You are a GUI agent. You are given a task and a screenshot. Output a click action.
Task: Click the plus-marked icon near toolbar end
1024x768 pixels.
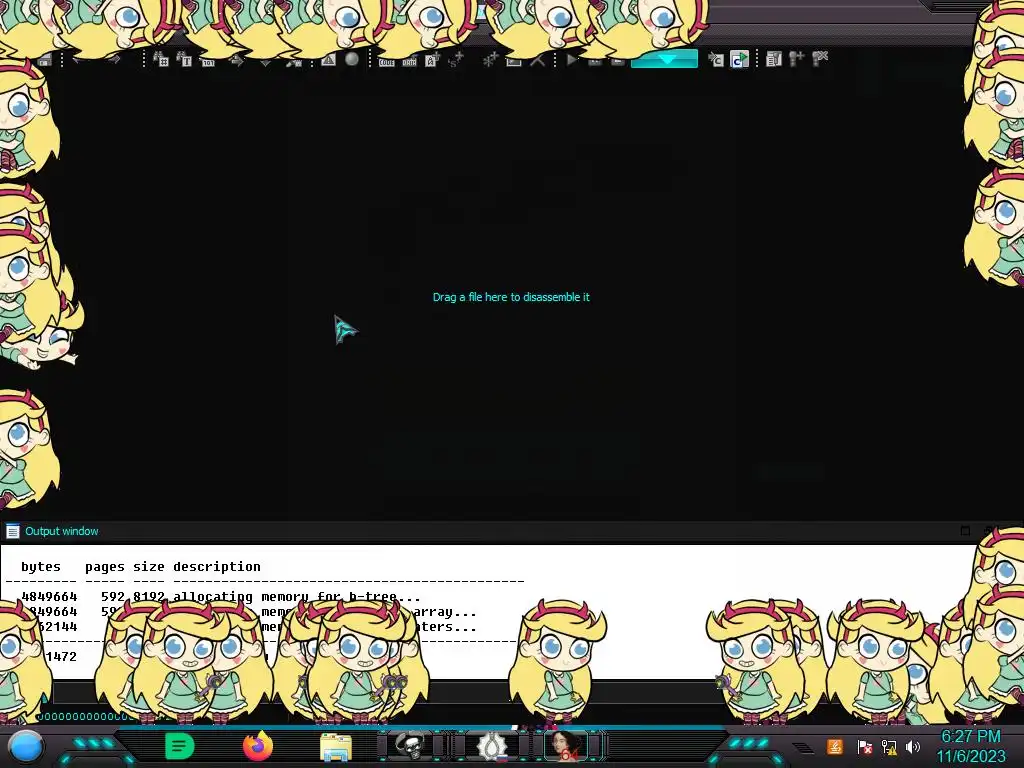click(x=796, y=58)
